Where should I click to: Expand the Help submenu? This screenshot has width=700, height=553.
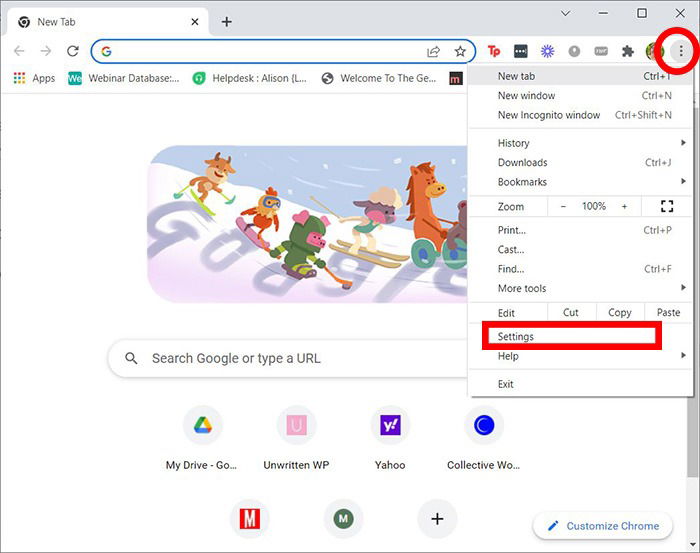point(580,356)
